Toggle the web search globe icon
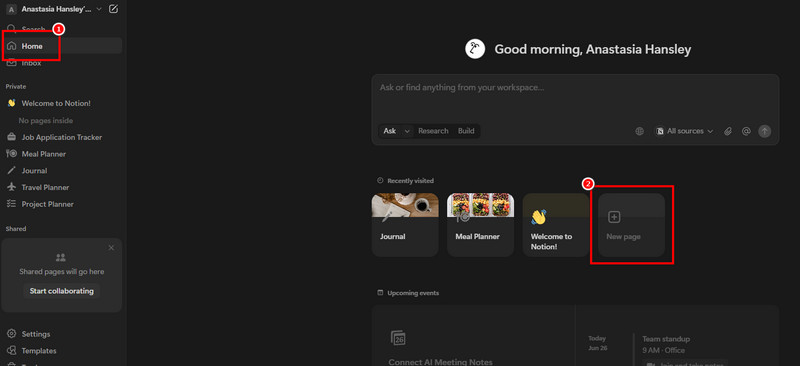This screenshot has height=366, width=800. (639, 131)
